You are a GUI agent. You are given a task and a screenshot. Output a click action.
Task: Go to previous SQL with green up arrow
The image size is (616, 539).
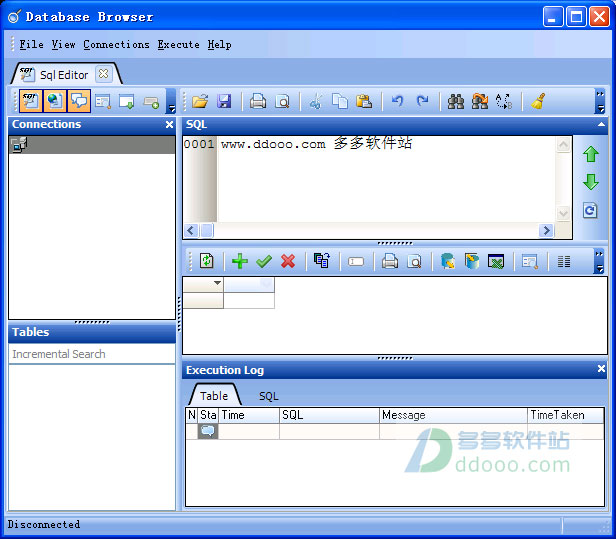point(590,154)
